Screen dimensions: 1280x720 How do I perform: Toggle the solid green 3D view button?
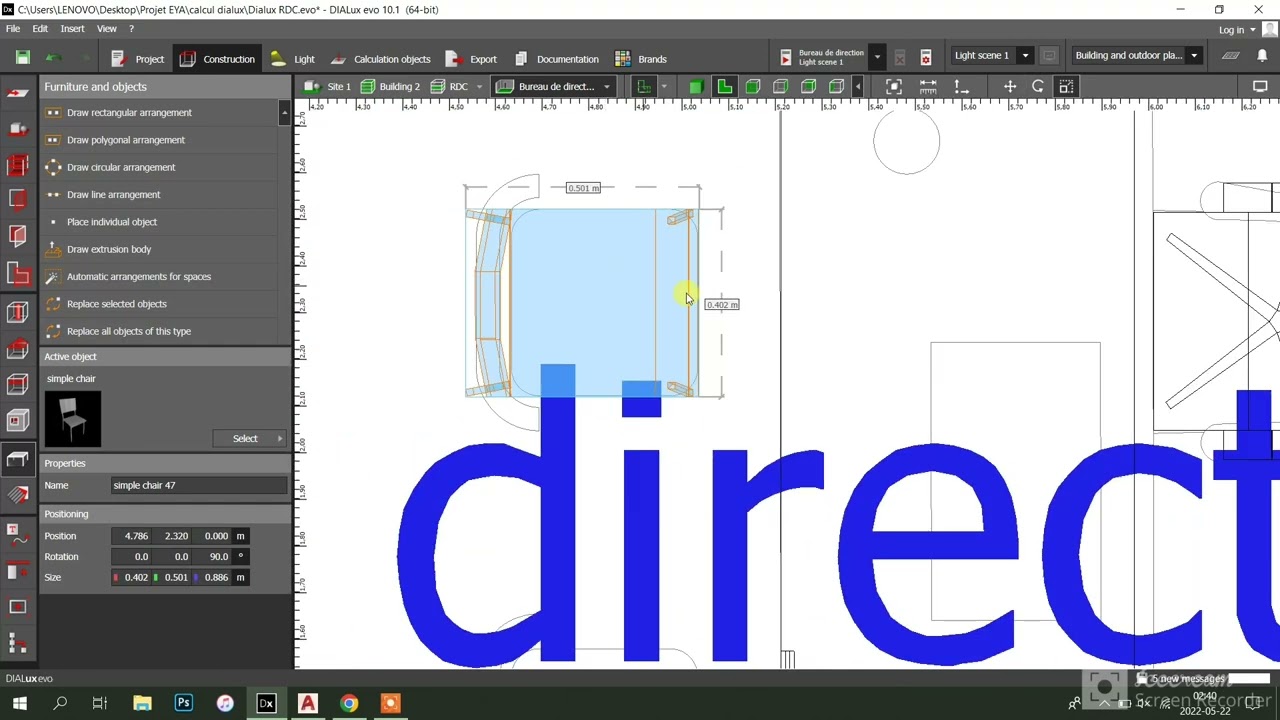tap(696, 87)
